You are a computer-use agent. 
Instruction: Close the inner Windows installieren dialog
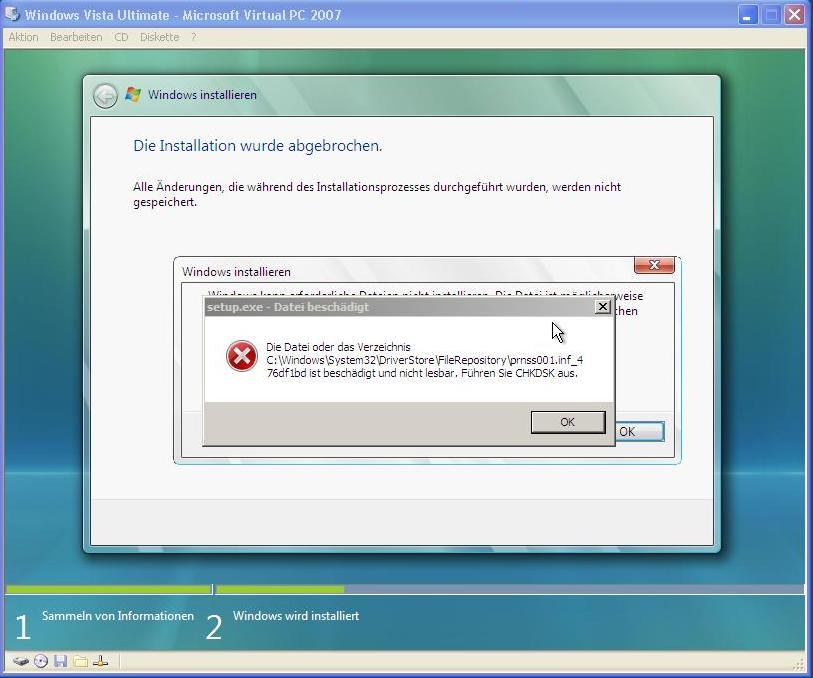click(654, 265)
